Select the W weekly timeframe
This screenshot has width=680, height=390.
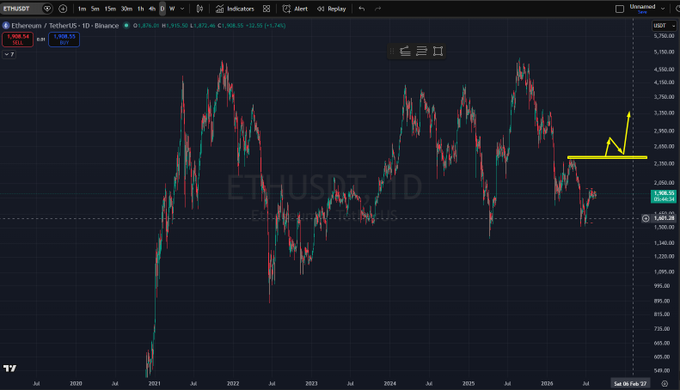coord(172,9)
